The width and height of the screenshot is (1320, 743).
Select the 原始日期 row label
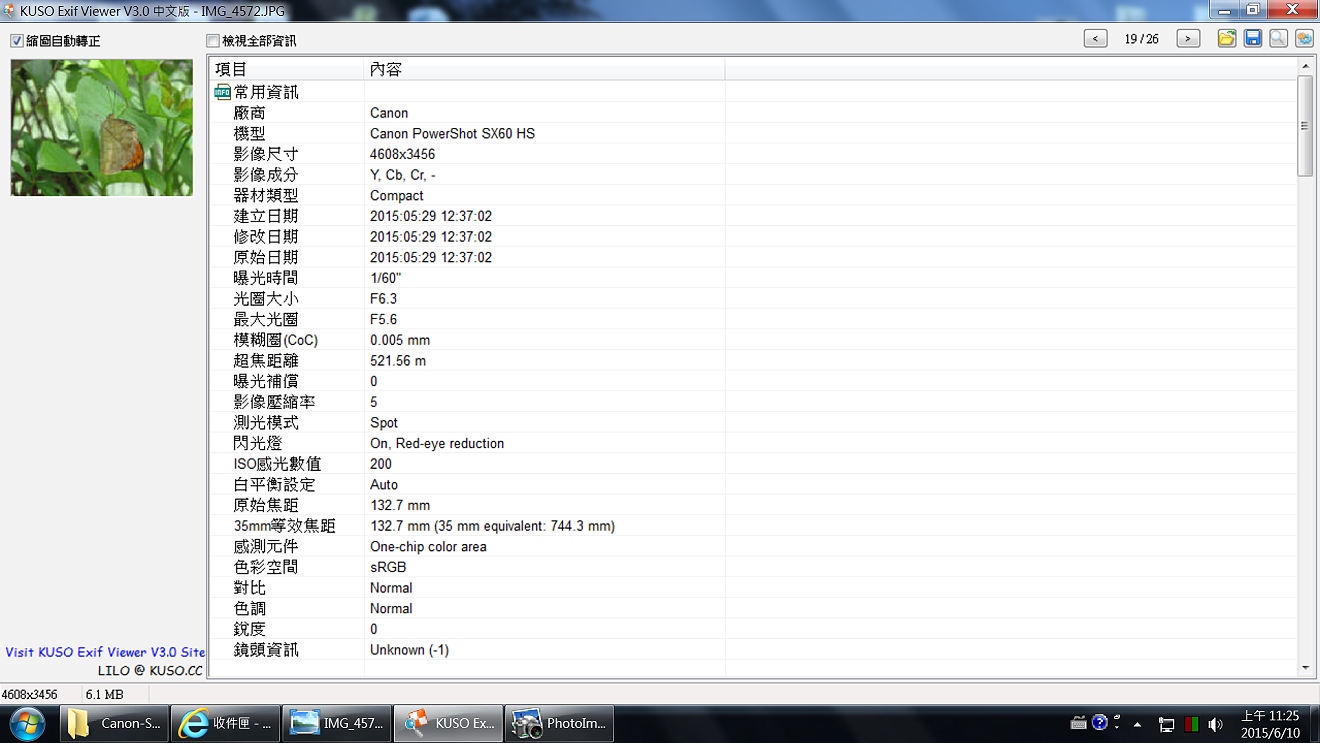[266, 257]
